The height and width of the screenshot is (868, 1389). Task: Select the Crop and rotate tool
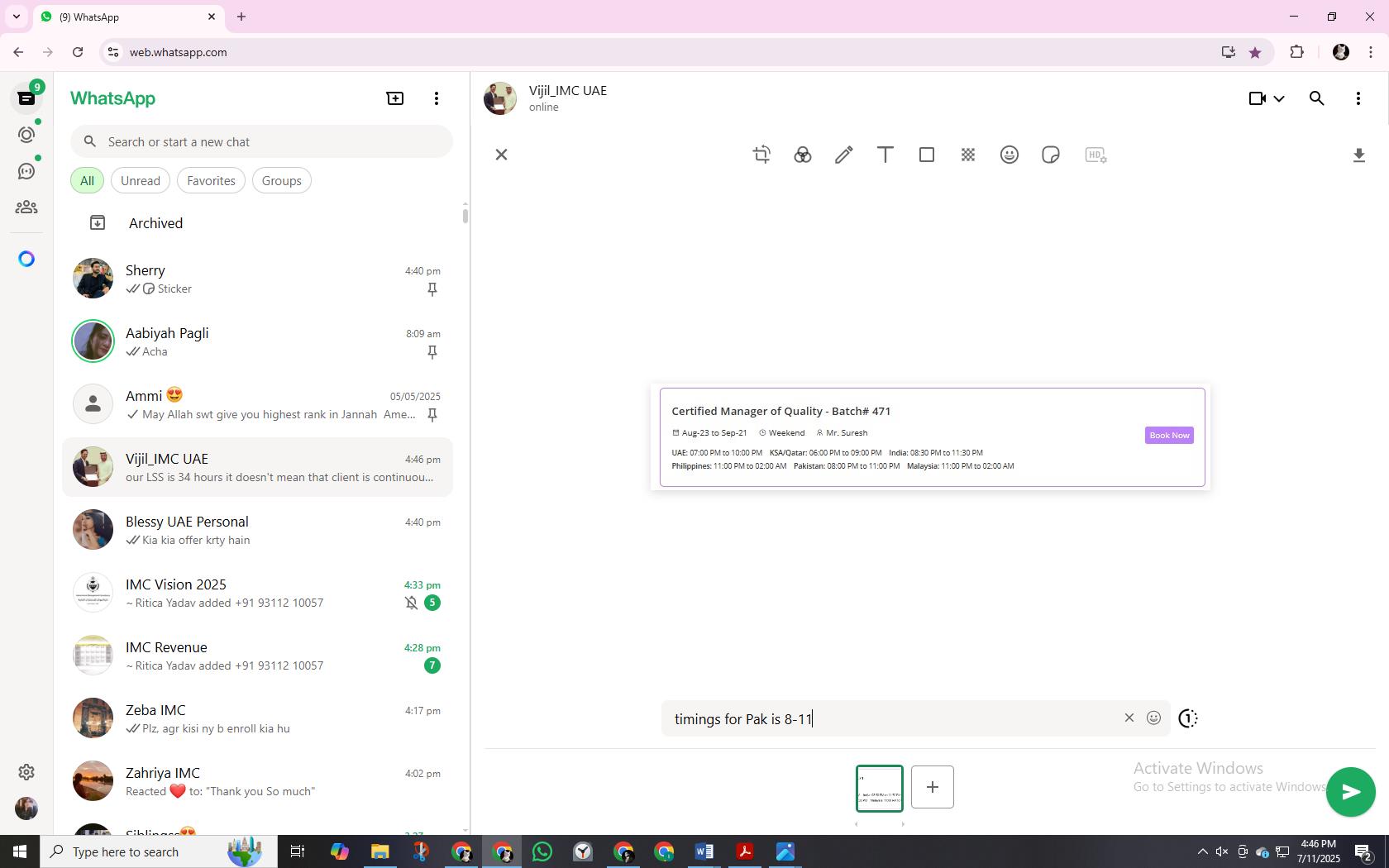click(761, 155)
